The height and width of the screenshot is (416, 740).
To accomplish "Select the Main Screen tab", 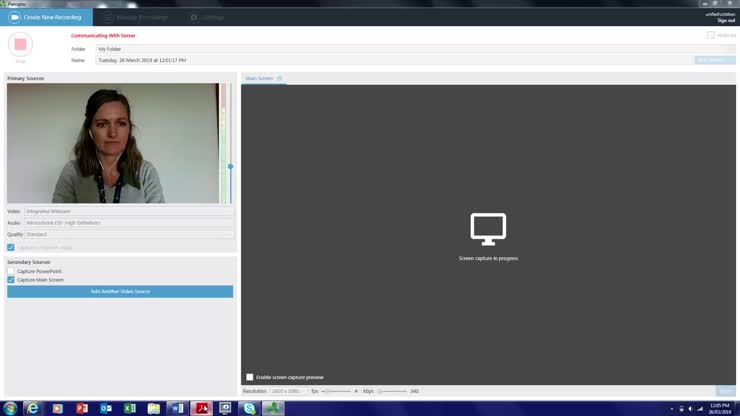I will [260, 78].
